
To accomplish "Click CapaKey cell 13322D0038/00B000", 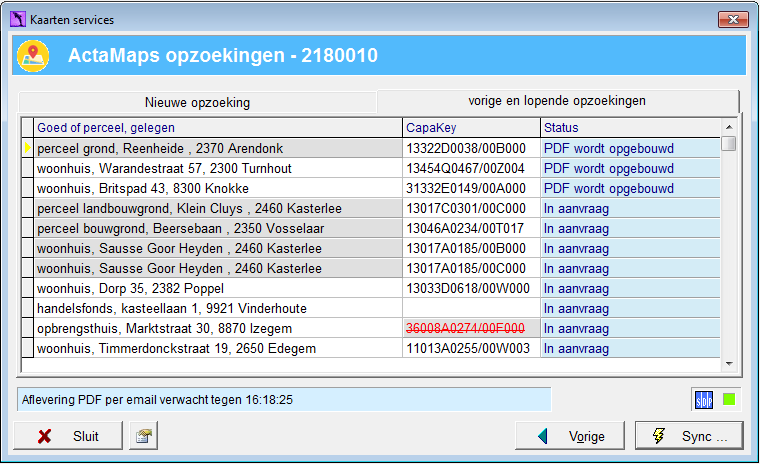I will (x=471, y=148).
